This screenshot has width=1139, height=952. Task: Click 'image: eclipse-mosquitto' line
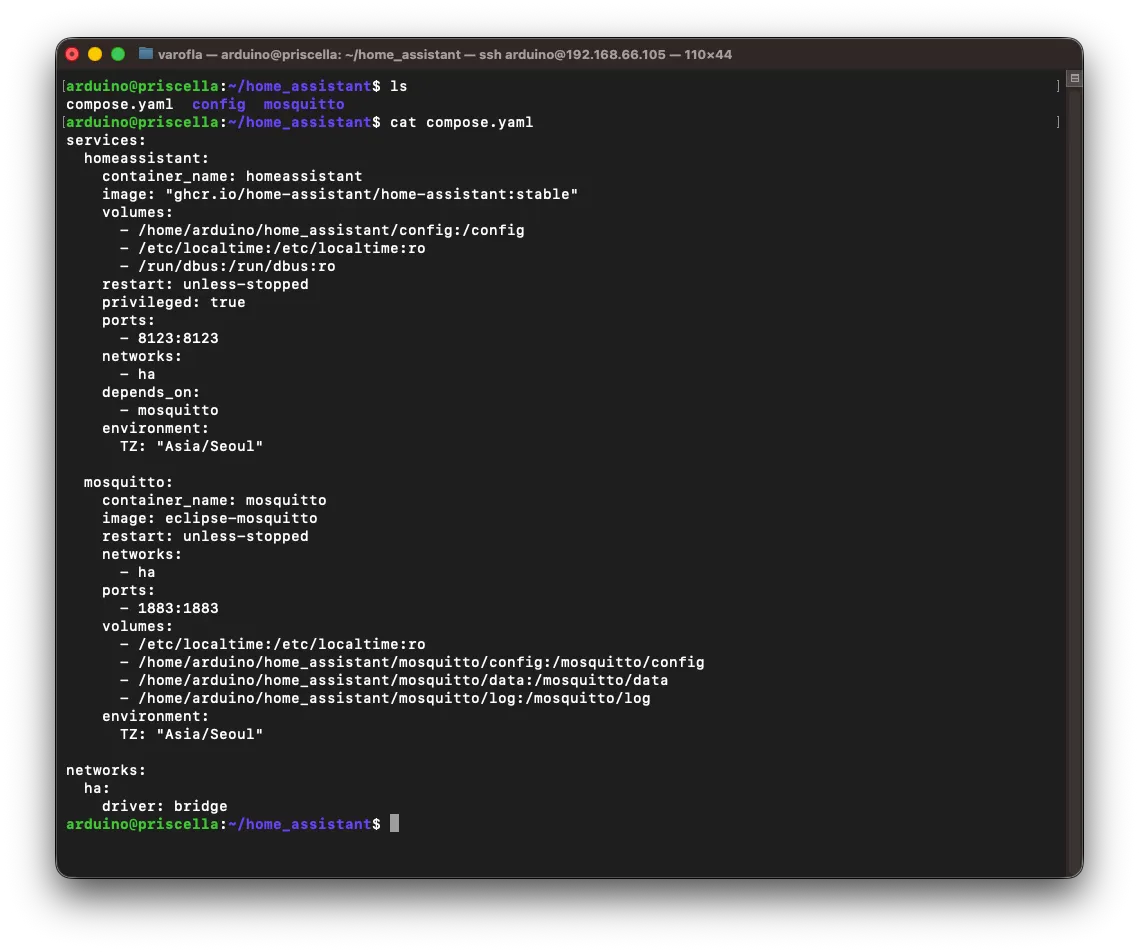(x=209, y=518)
